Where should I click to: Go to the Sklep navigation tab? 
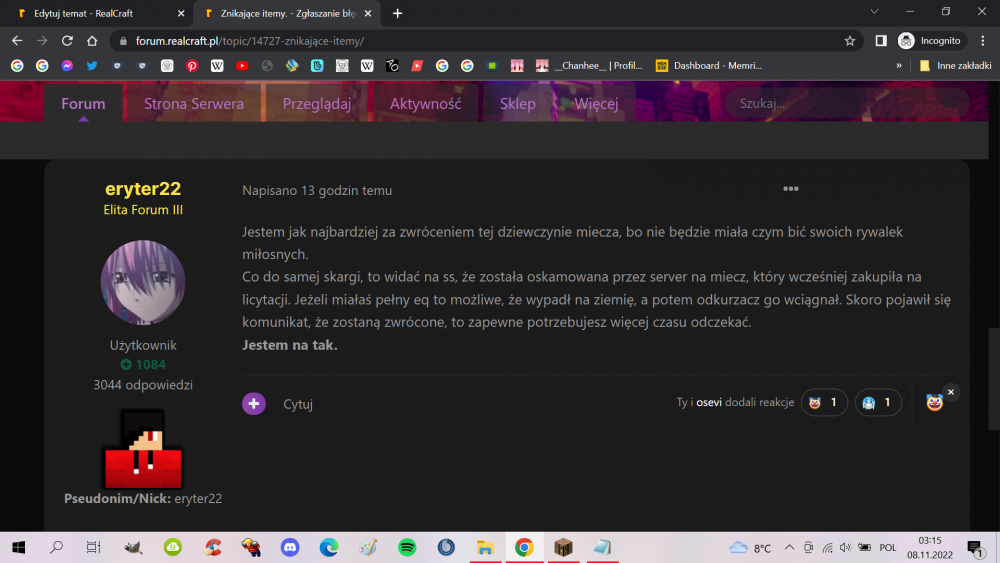[x=517, y=103]
